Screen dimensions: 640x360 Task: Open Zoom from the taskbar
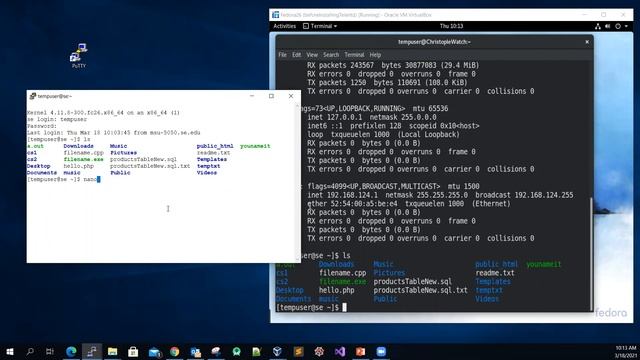(381, 351)
